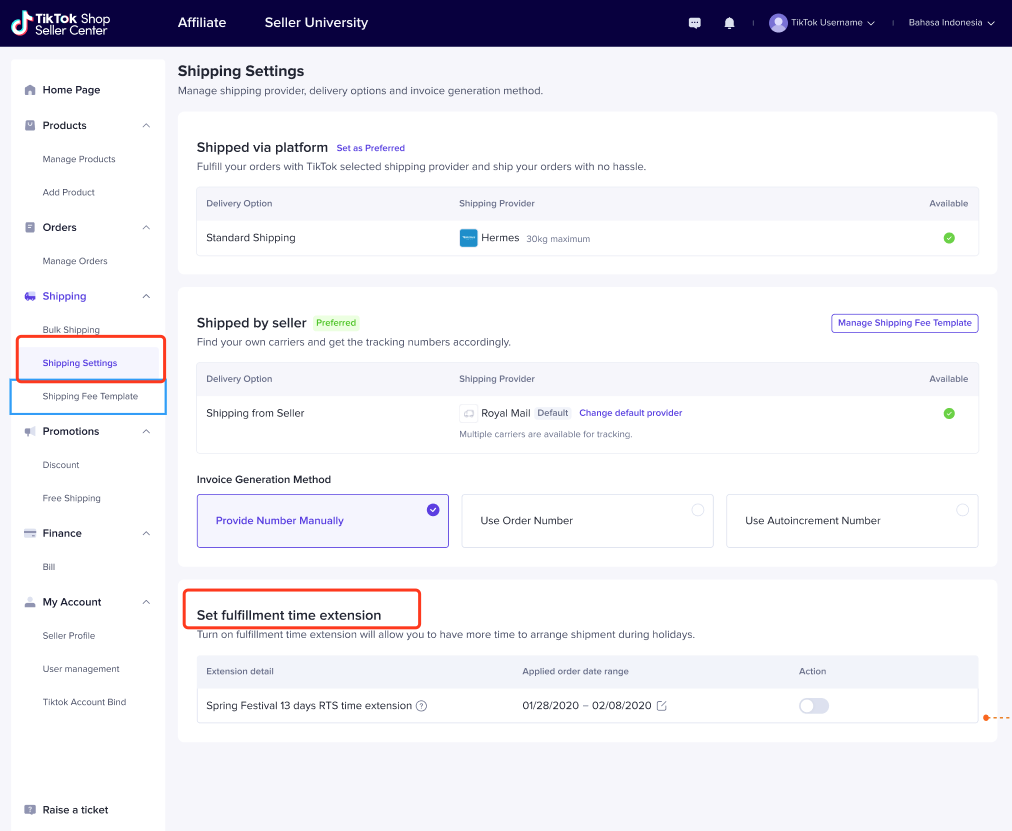This screenshot has width=1012, height=831.
Task: Click the Raise a ticket icon
Action: (30, 810)
